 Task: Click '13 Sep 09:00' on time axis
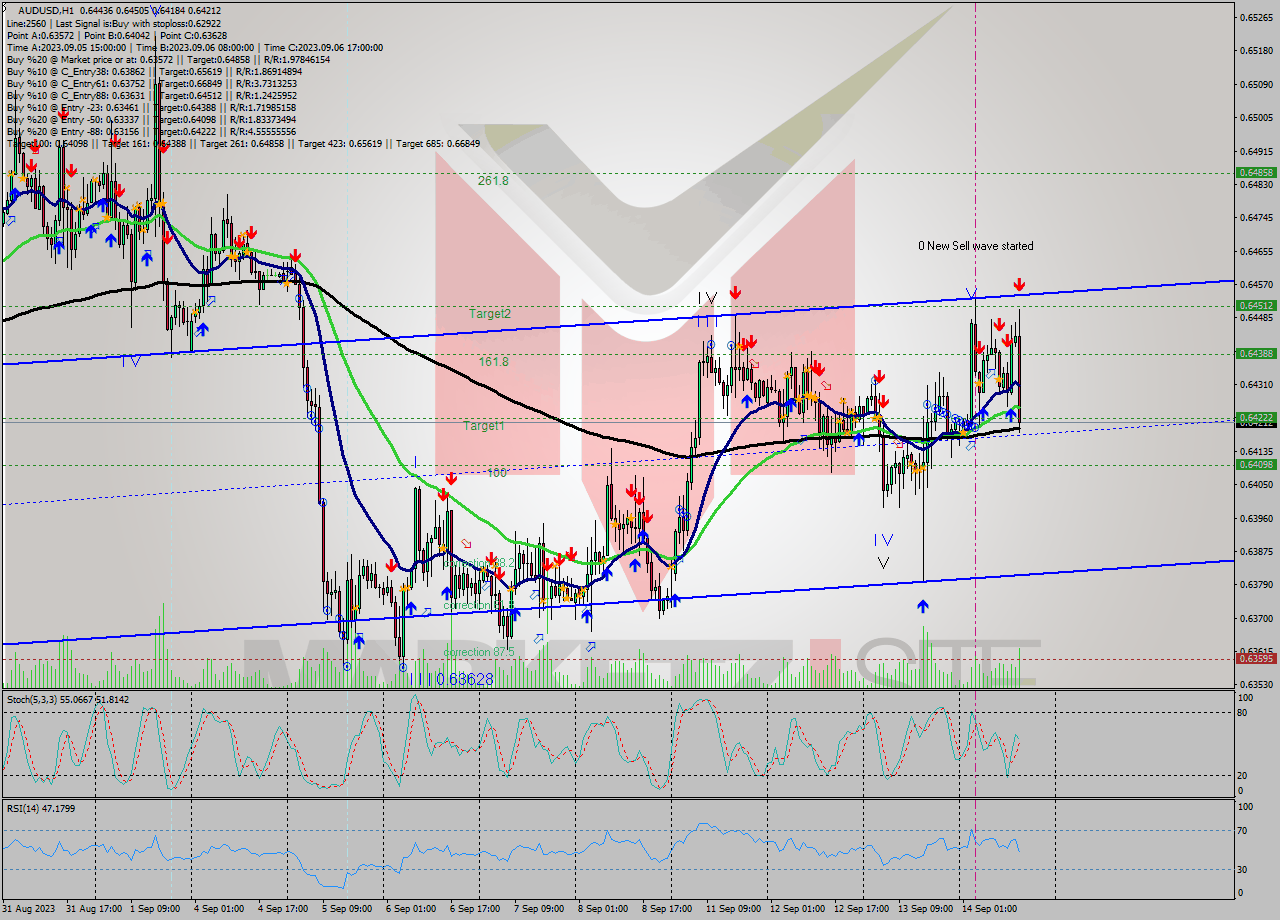(925, 909)
